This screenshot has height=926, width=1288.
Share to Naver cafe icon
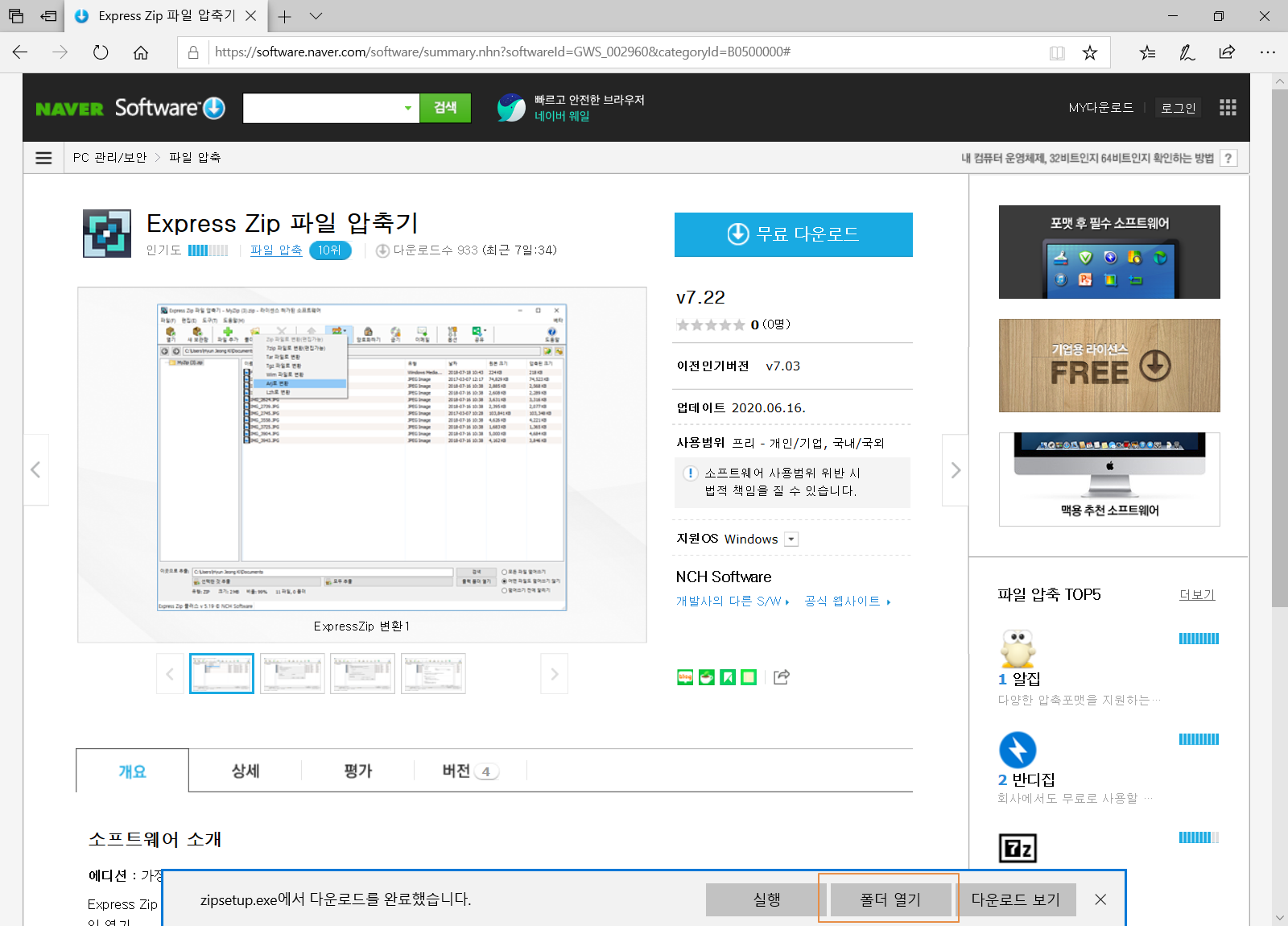(x=706, y=677)
